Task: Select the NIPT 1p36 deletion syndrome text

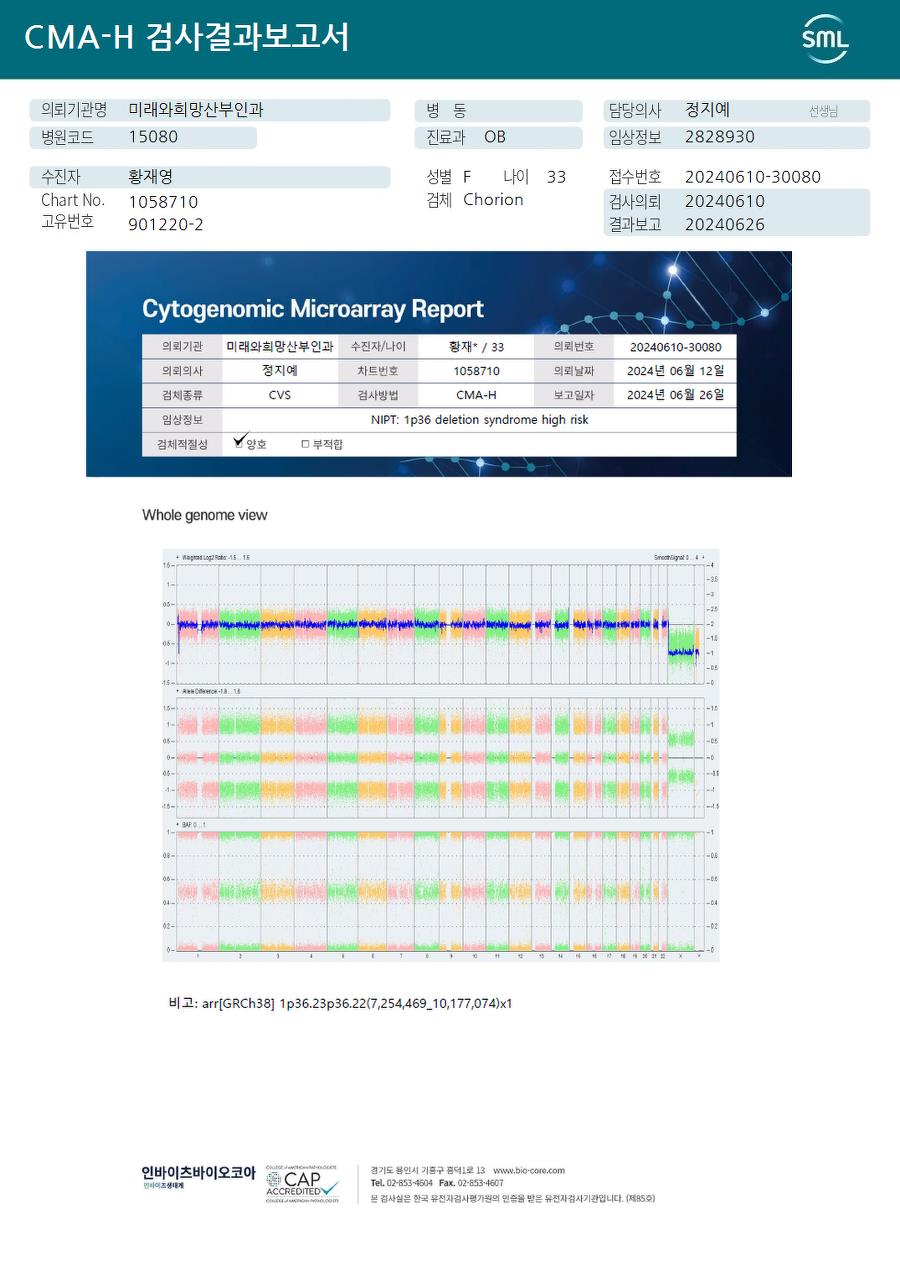Action: (480, 420)
